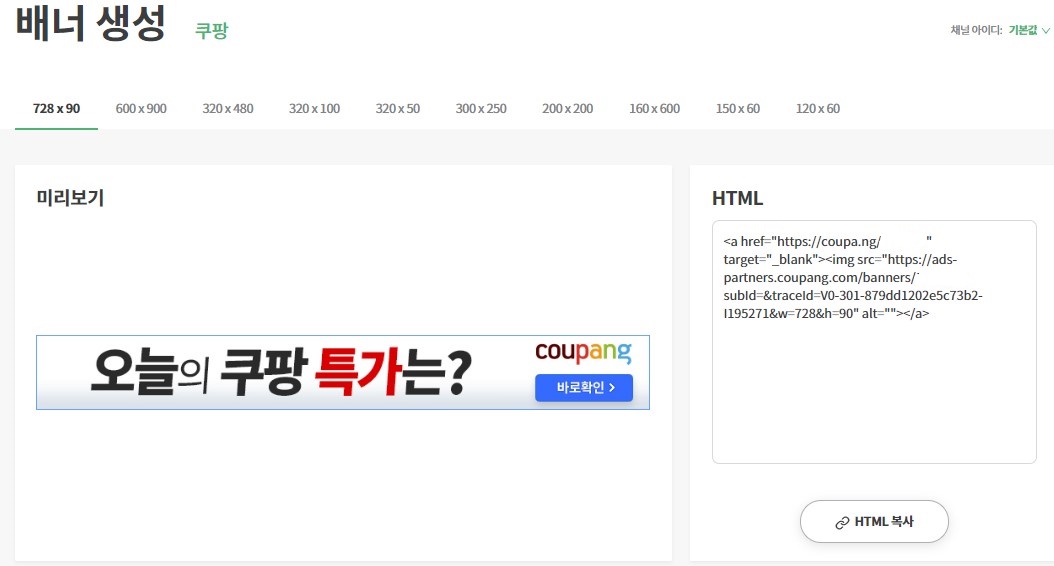Switch to the 300 x 250 tab

pos(481,108)
